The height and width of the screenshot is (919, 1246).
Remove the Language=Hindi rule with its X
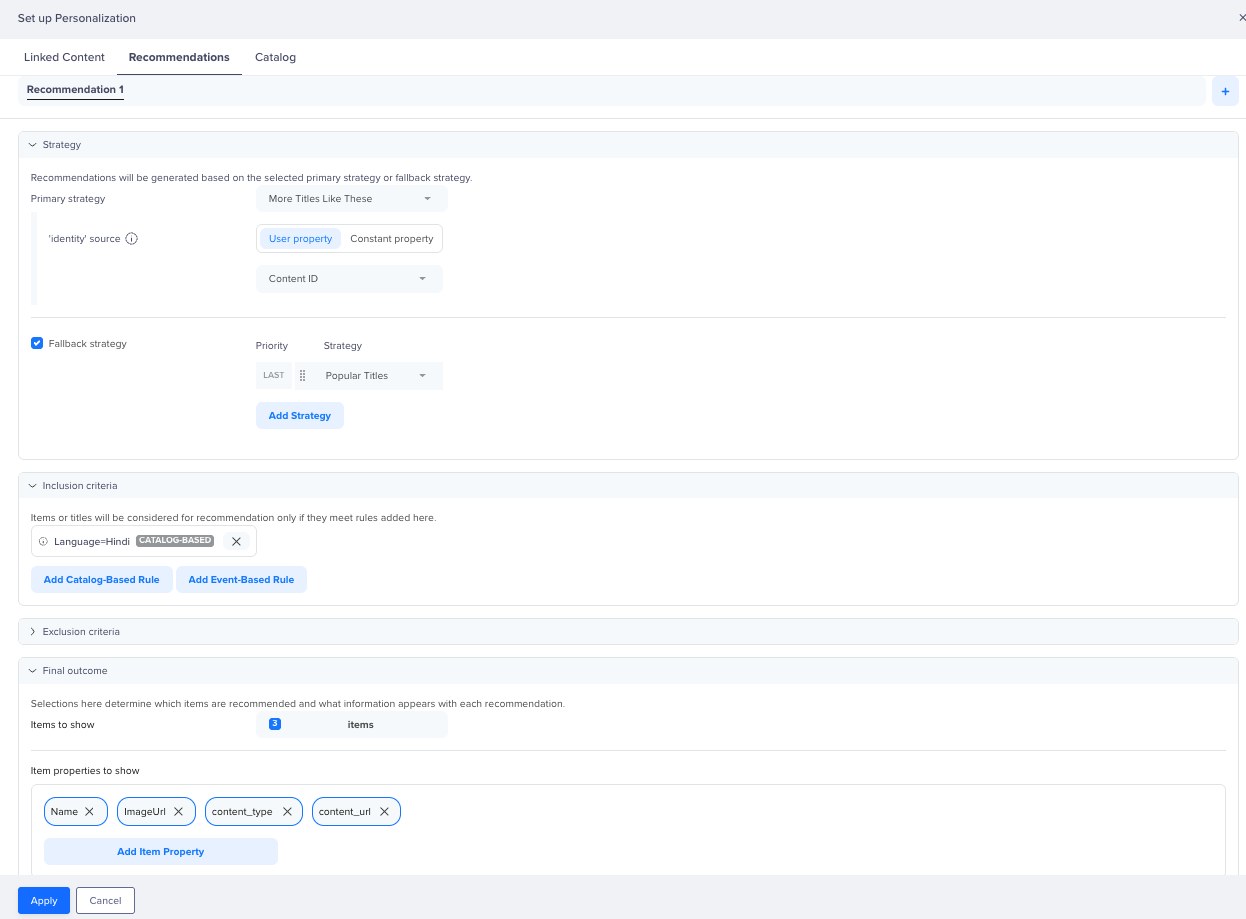236,541
